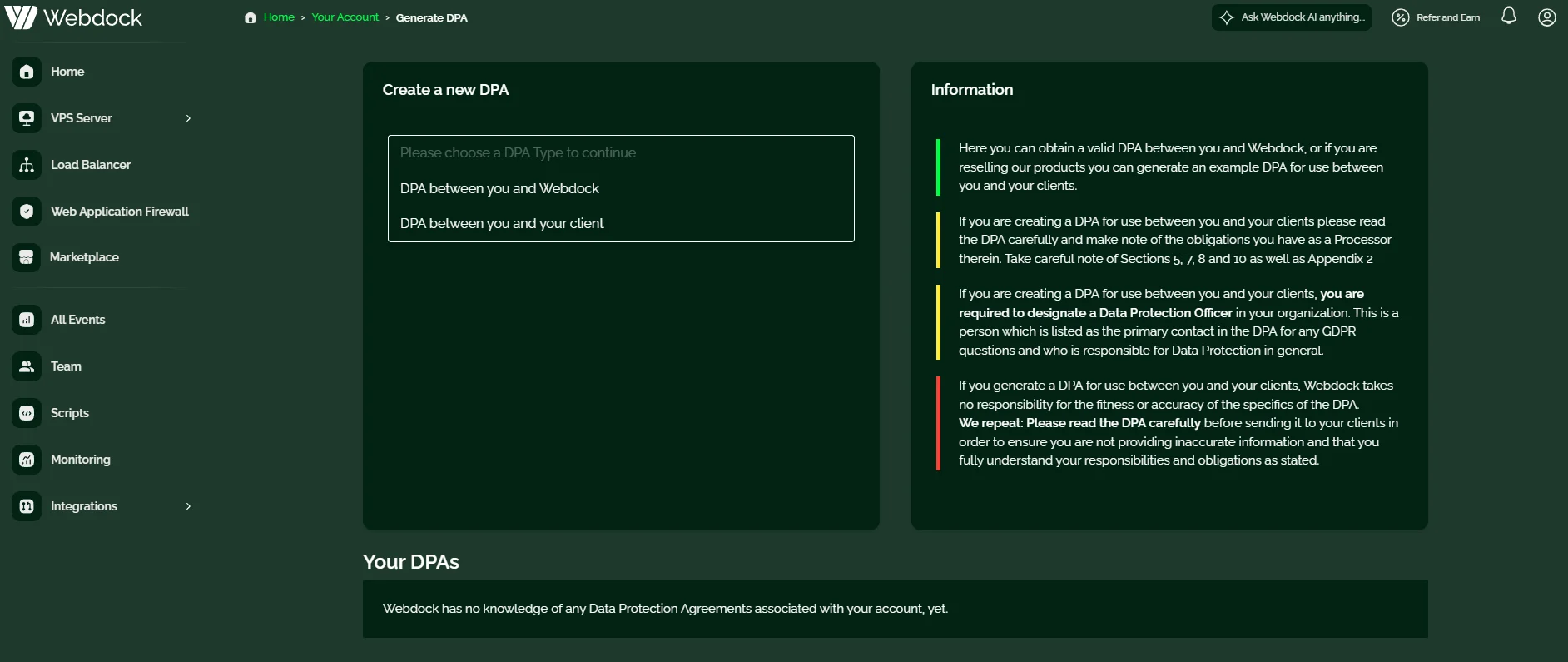1568x662 pixels.
Task: Click Refer and Earn link
Action: coord(1448,17)
